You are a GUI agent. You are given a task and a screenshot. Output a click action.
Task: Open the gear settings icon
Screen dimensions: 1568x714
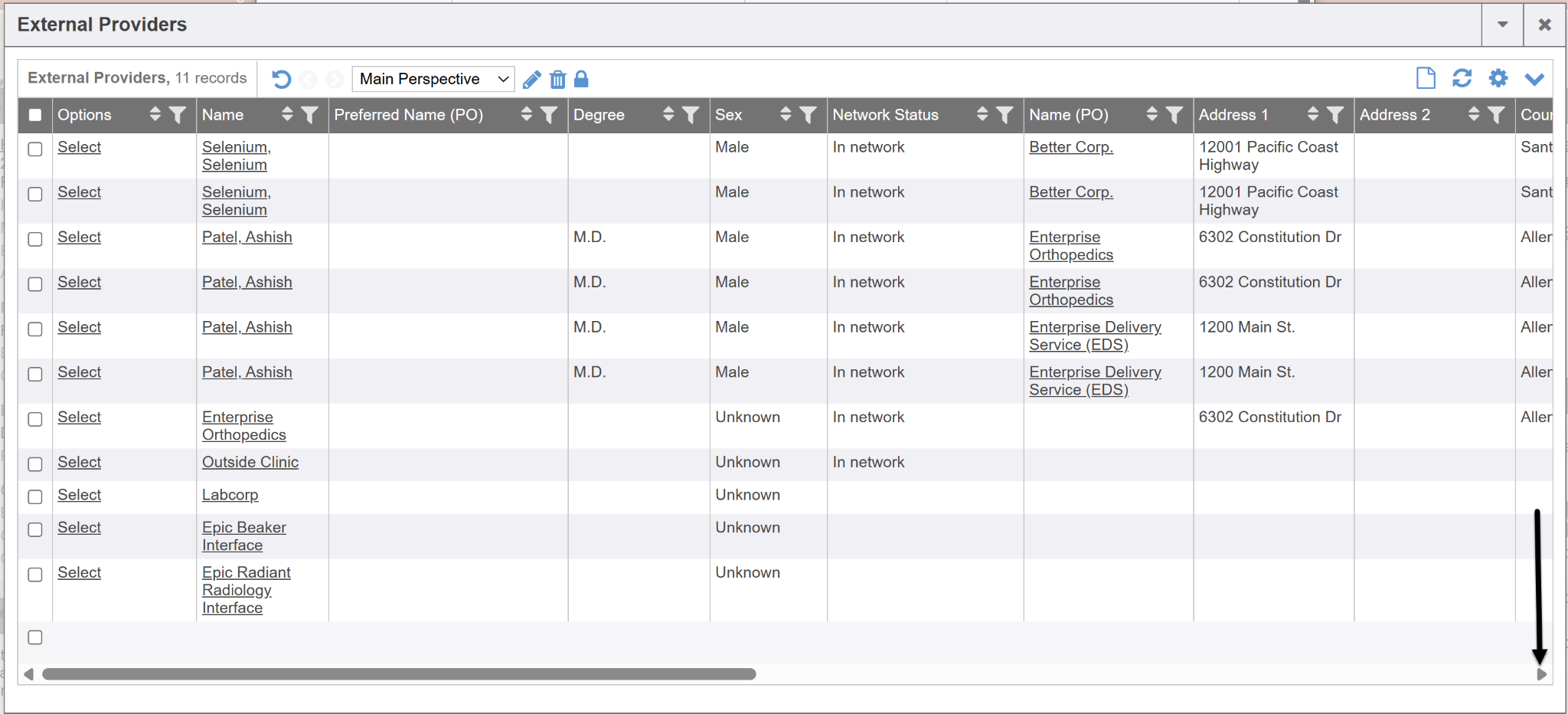(x=1498, y=78)
